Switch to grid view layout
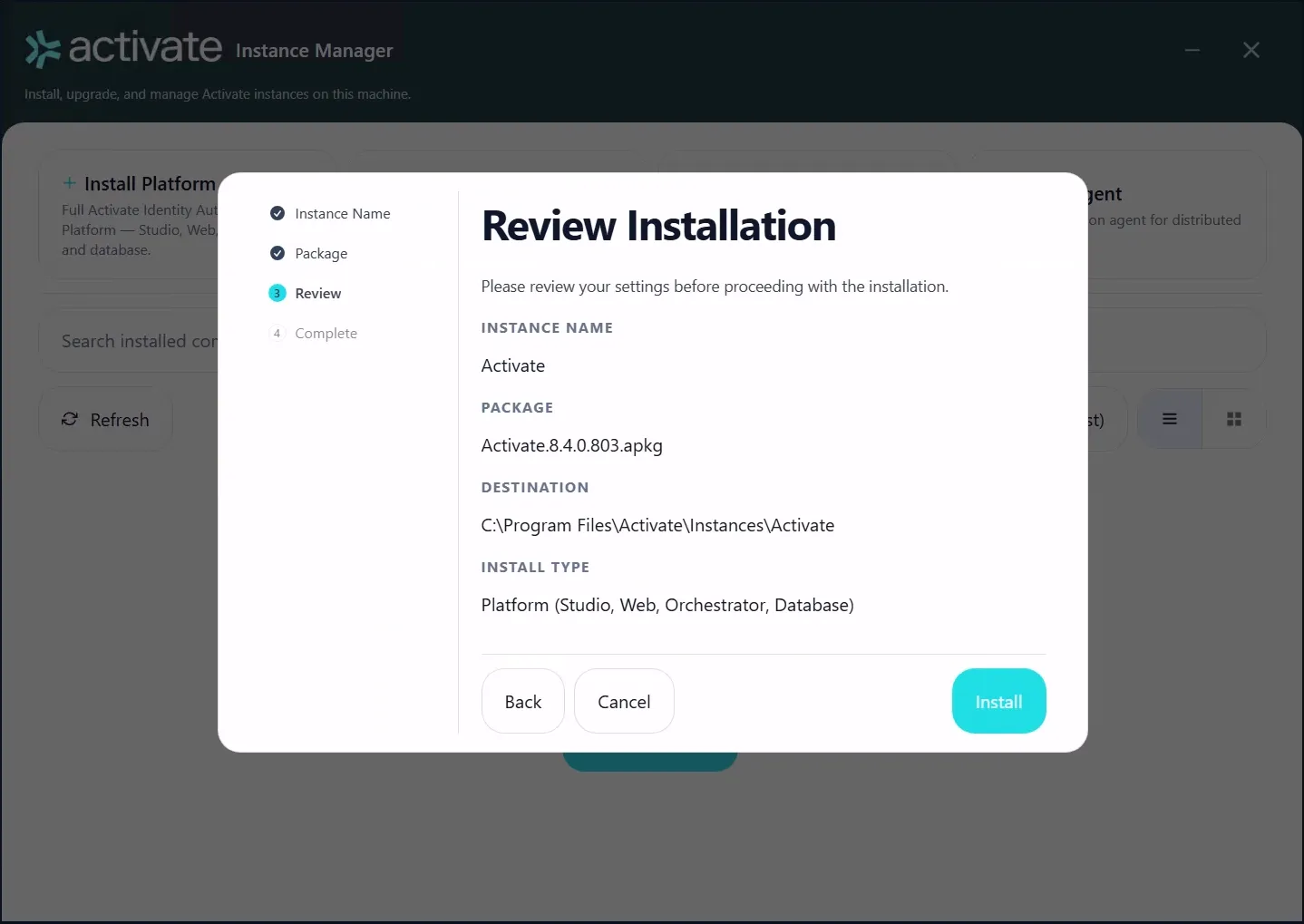This screenshot has height=924, width=1304. (x=1234, y=419)
